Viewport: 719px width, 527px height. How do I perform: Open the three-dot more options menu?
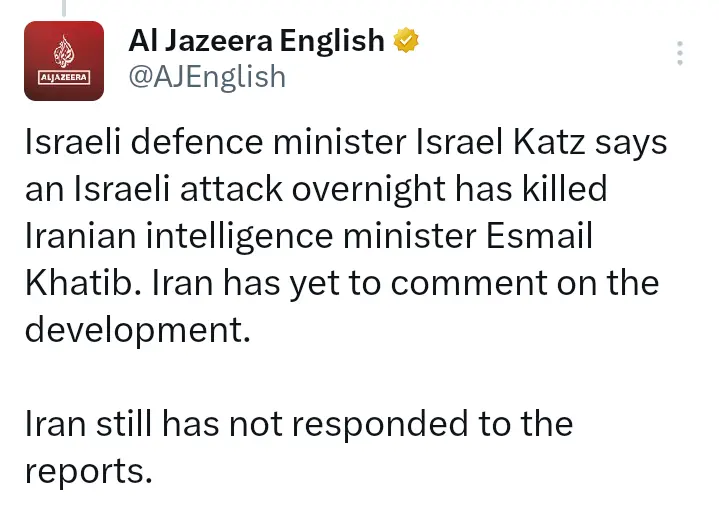pos(681,53)
